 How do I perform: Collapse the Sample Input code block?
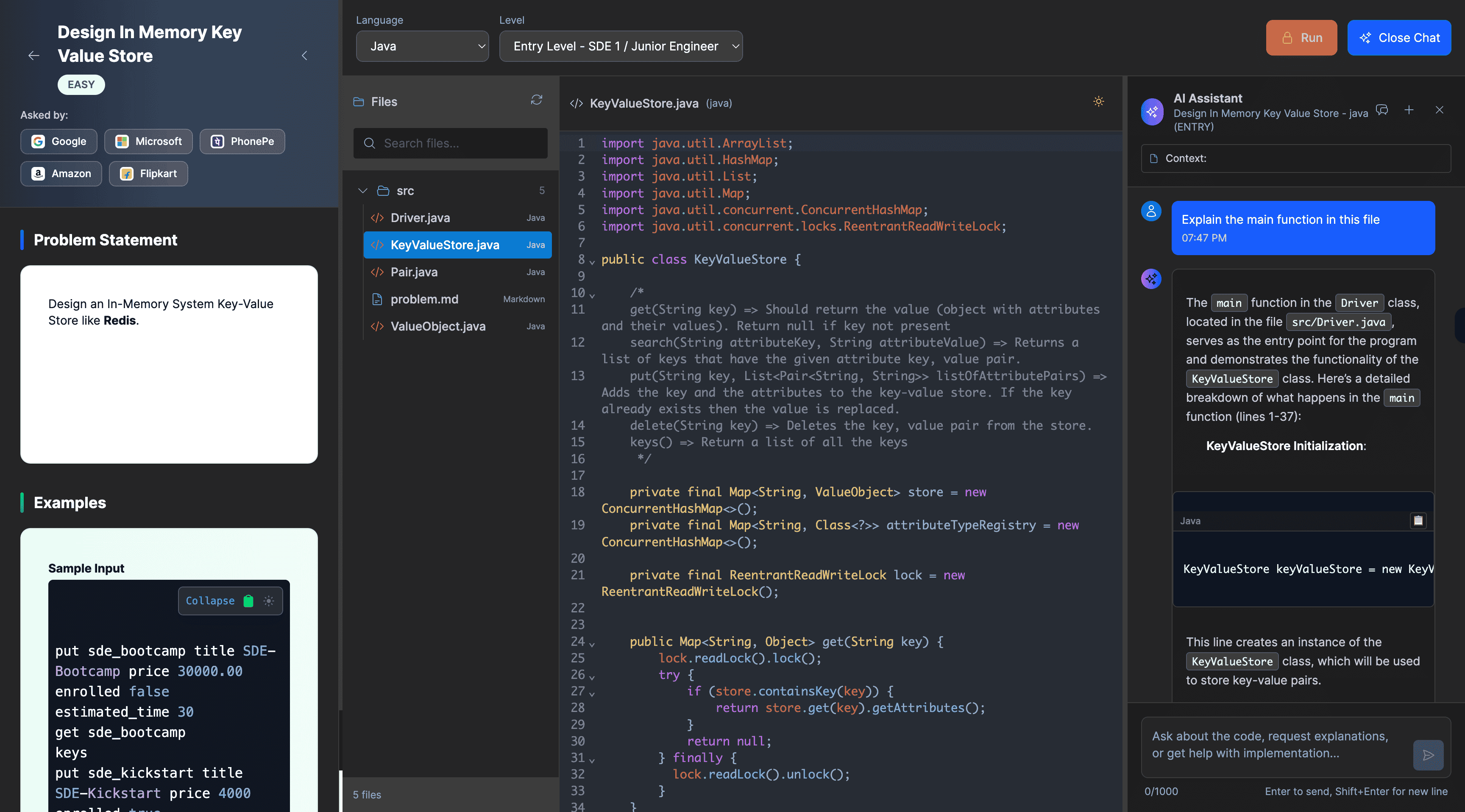click(210, 601)
